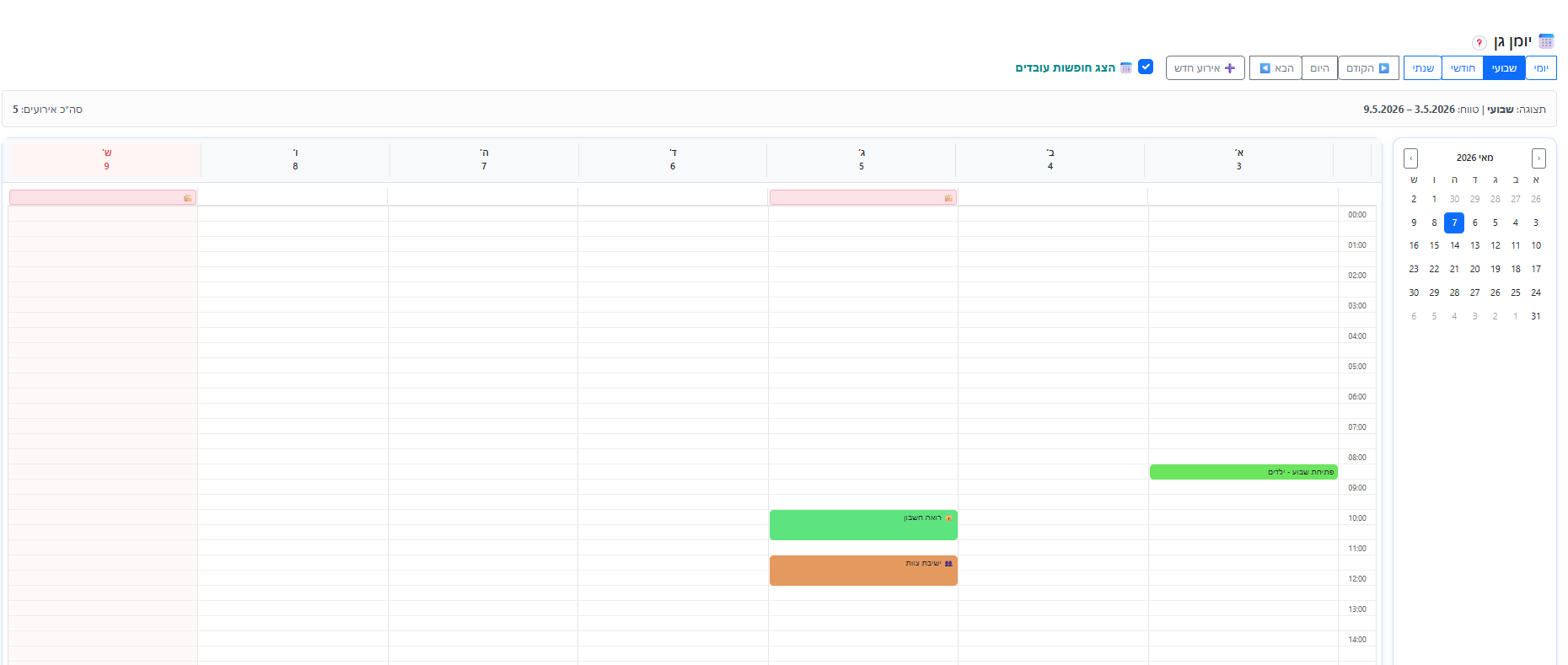Select day 14 in the mini calendar
The height and width of the screenshot is (665, 1568).
click(1454, 245)
